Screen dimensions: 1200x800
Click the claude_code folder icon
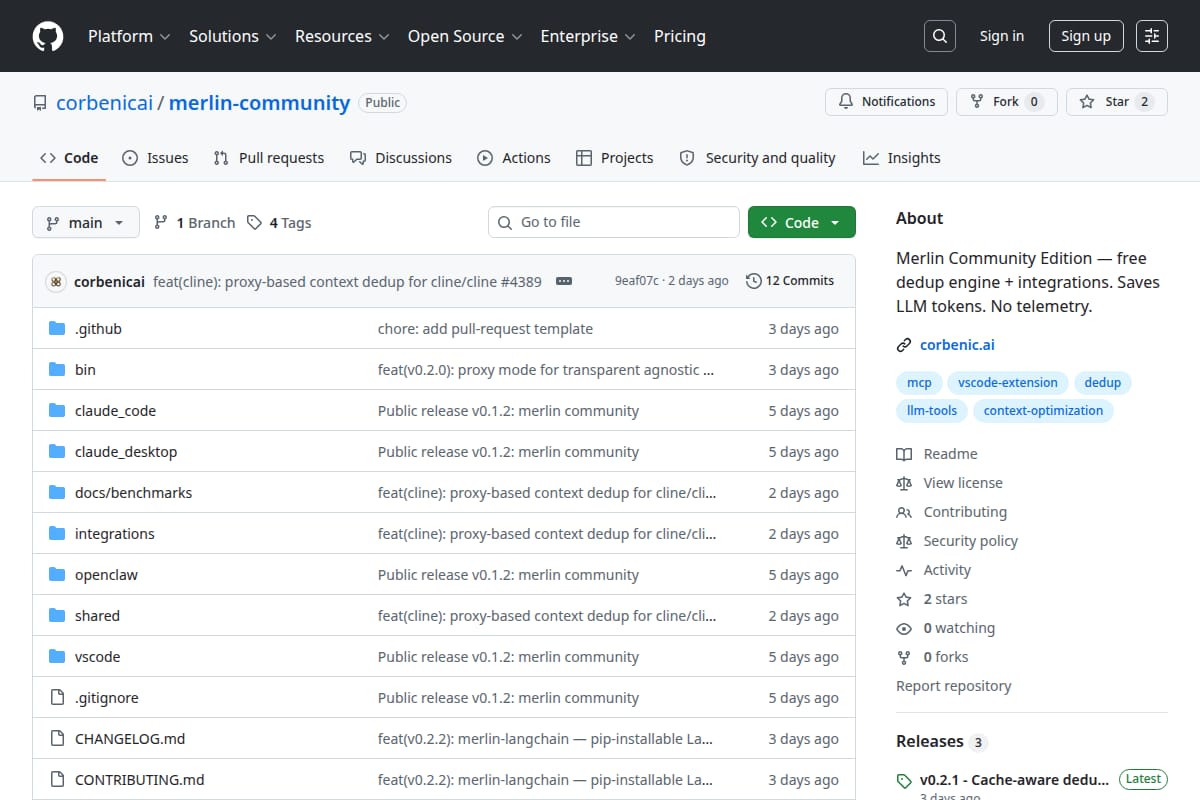57,411
